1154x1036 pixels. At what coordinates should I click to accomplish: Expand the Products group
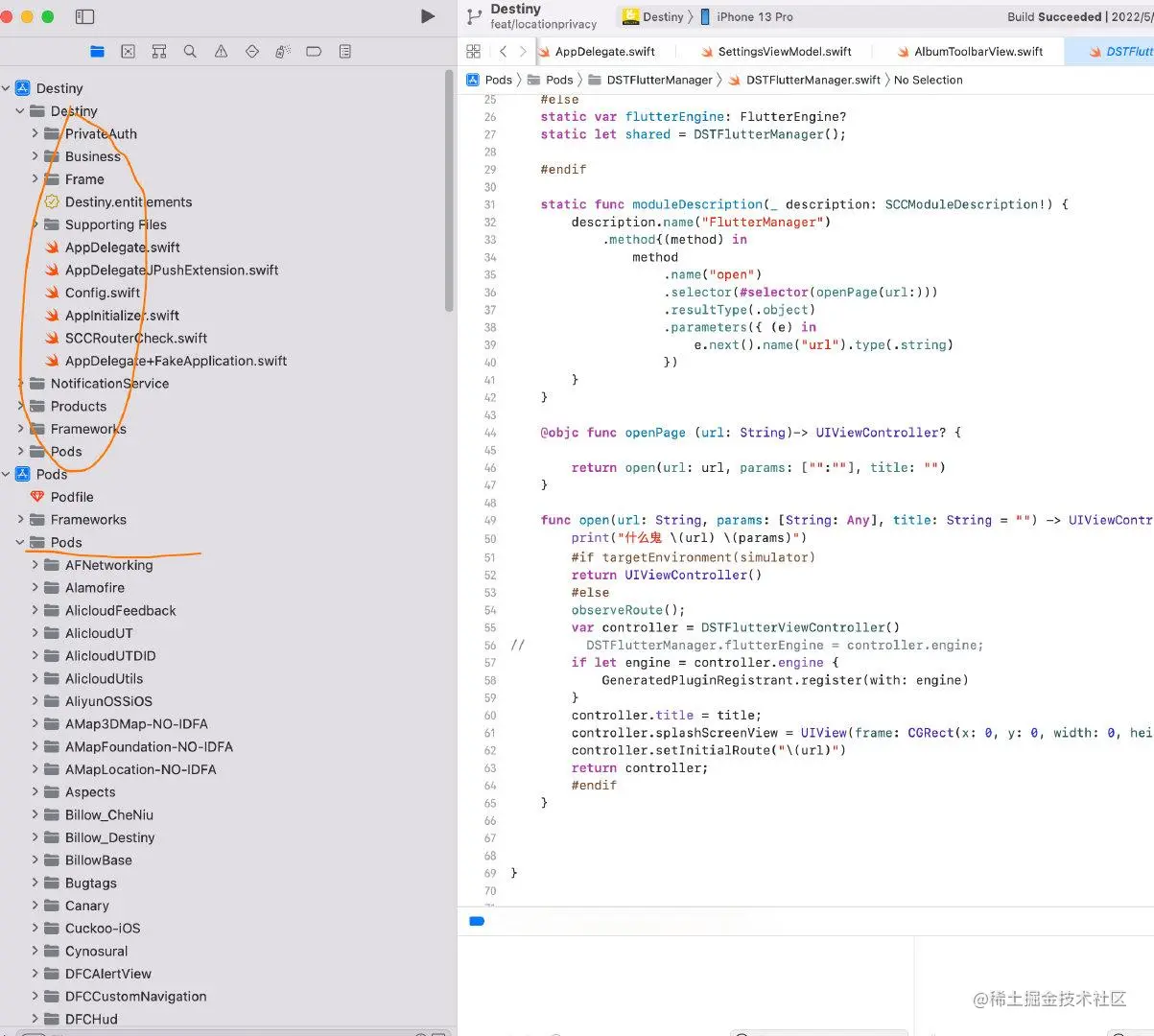(x=21, y=406)
